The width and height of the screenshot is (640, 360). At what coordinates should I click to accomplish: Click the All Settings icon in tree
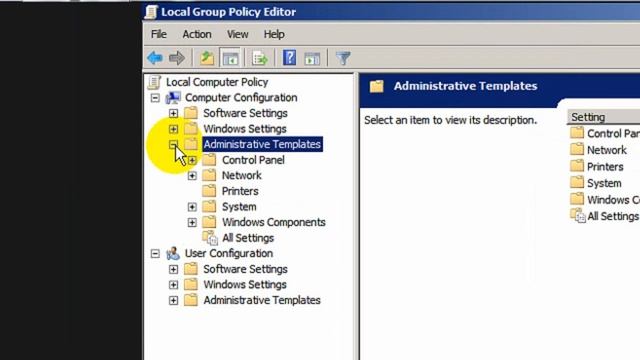pos(210,238)
